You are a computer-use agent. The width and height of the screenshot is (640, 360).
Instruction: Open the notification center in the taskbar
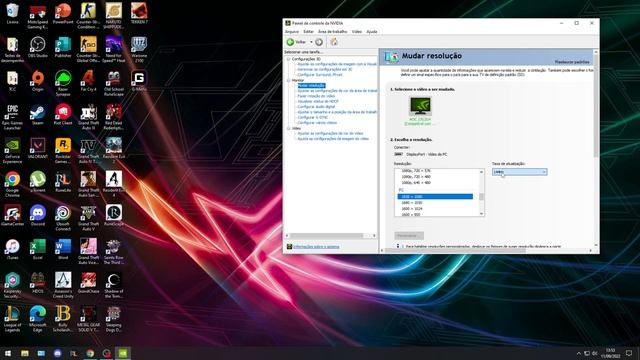coord(629,353)
